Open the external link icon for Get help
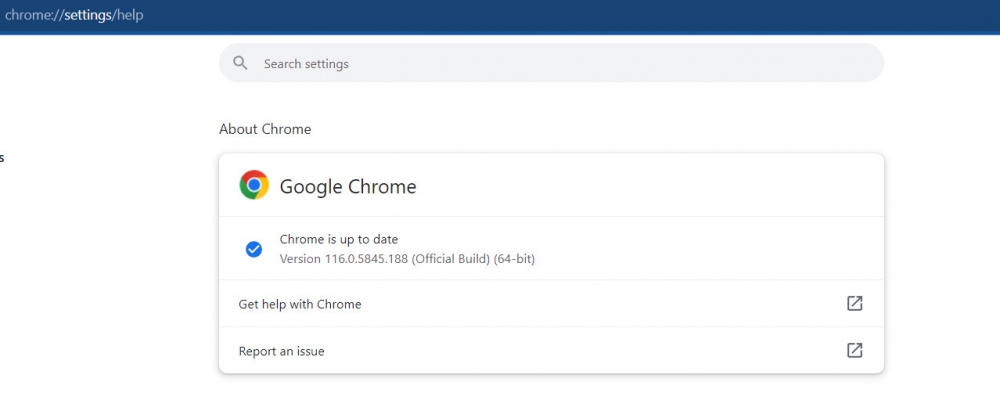This screenshot has height=411, width=1000. click(854, 303)
